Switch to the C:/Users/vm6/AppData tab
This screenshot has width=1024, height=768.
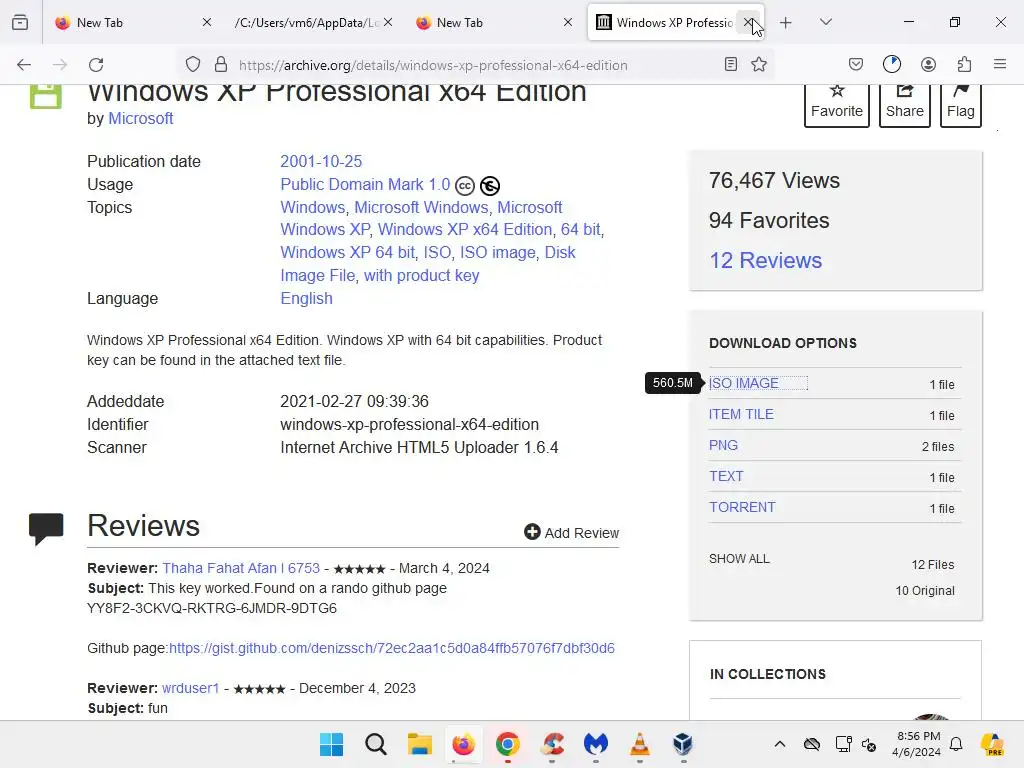coord(305,23)
